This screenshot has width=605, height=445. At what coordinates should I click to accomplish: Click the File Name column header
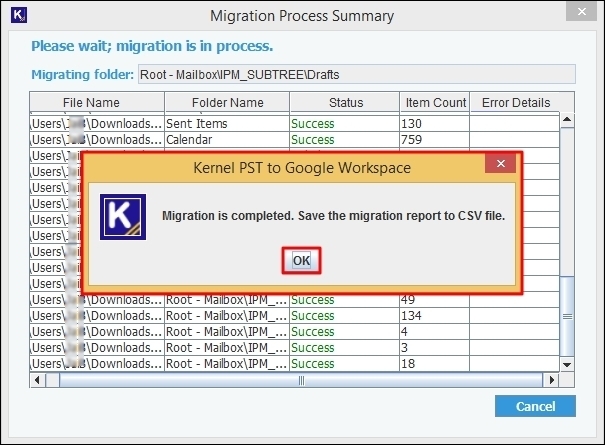(97, 103)
